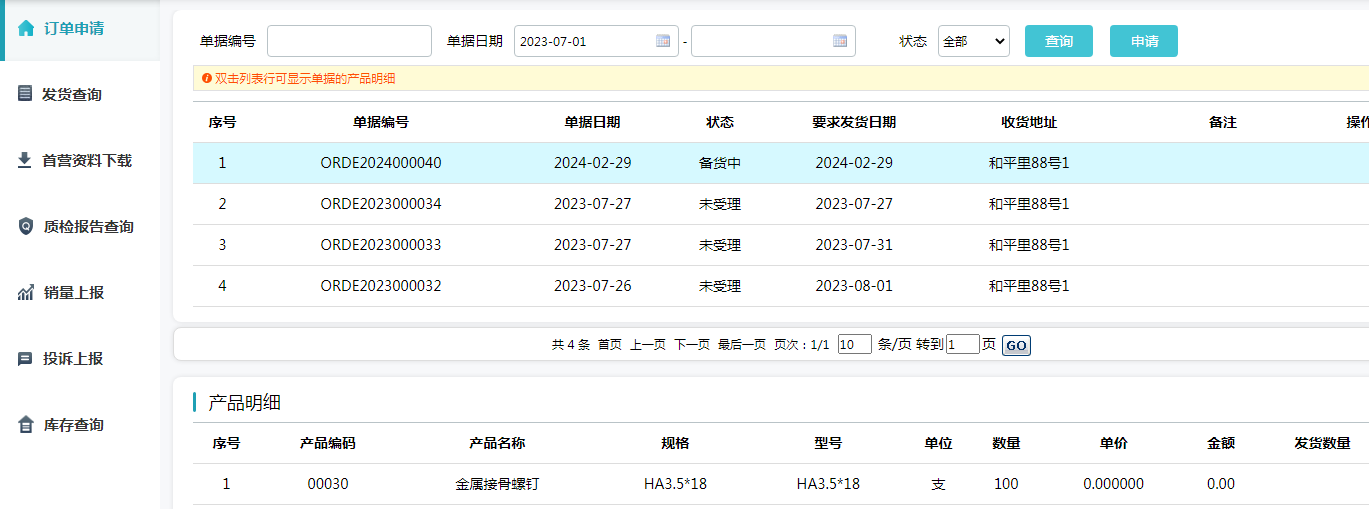This screenshot has width=1369, height=509.
Task: Click the chart icon beside 销量上报
Action: click(x=26, y=293)
